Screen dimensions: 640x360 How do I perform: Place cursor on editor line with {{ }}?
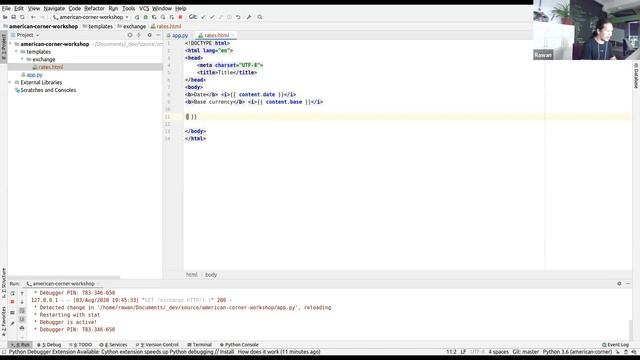point(407,117)
